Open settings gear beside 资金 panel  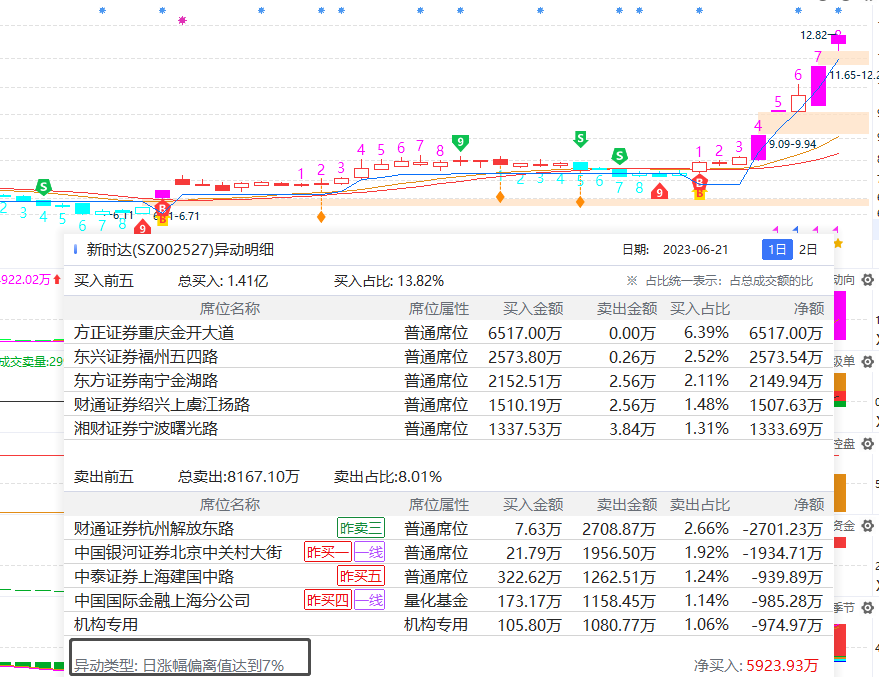click(867, 526)
